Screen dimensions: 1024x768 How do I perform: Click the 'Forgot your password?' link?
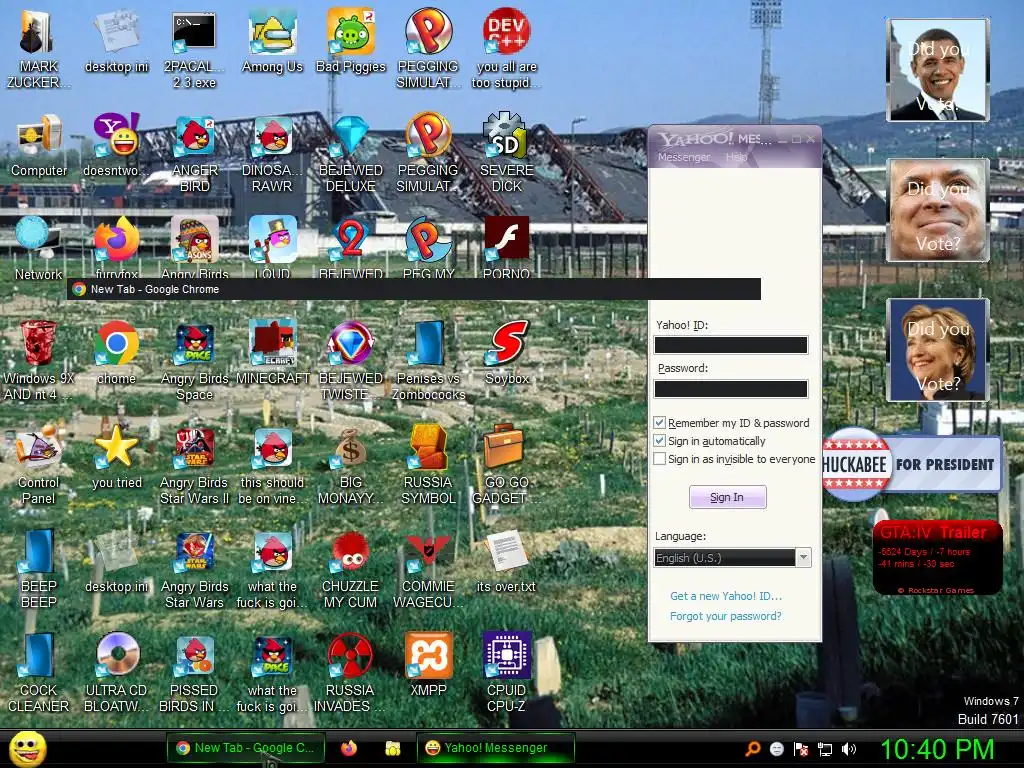(725, 616)
